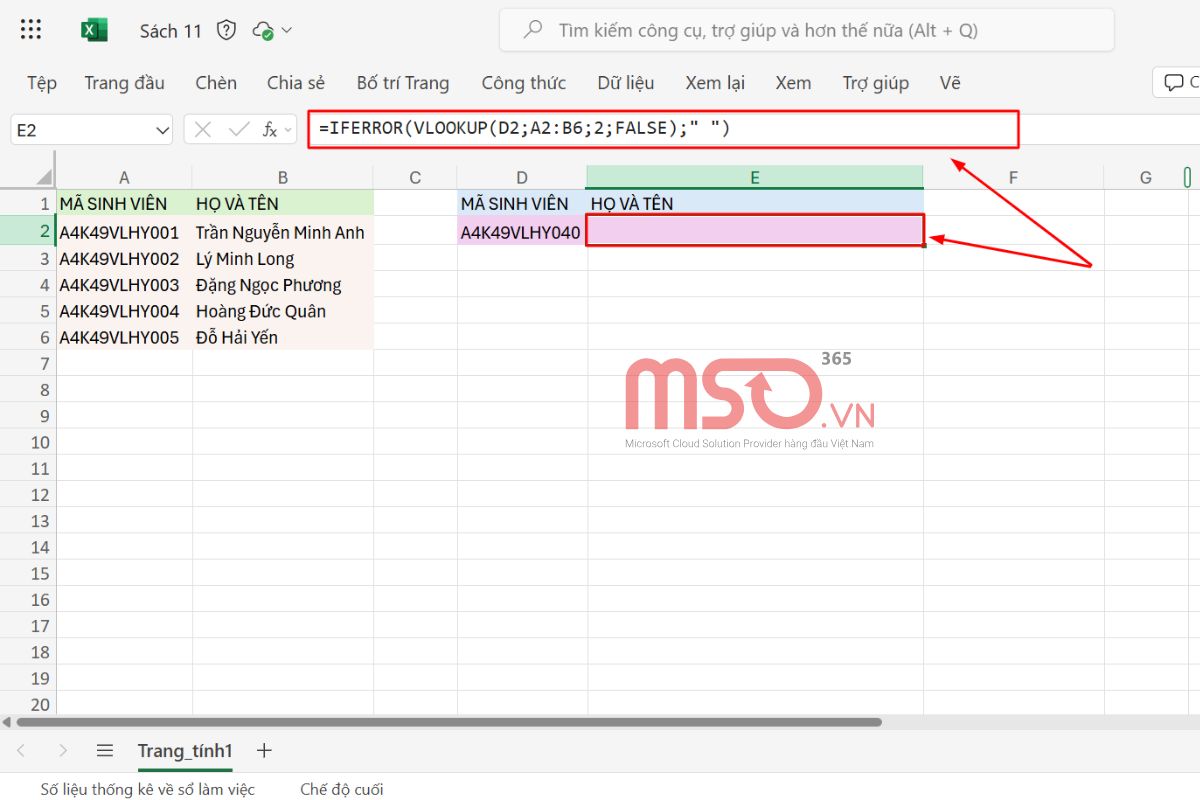Image resolution: width=1200 pixels, height=800 pixels.
Task: Select row 7 header
Action: tap(28, 363)
